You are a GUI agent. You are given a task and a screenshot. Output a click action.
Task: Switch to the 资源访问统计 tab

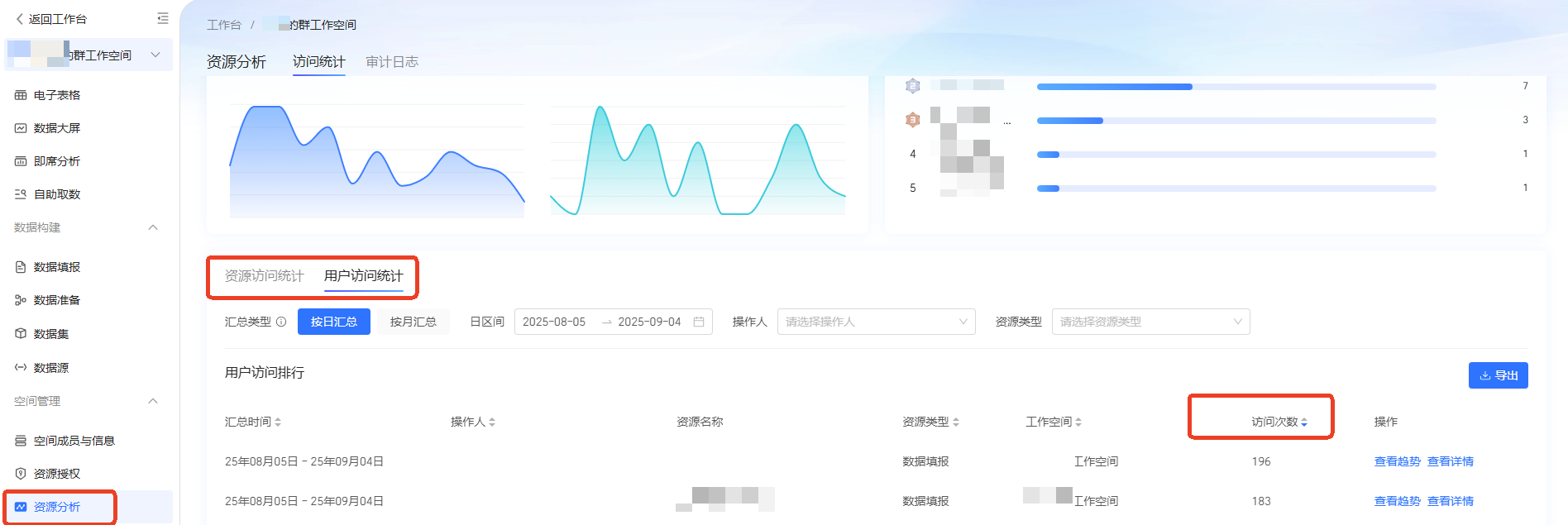click(264, 276)
